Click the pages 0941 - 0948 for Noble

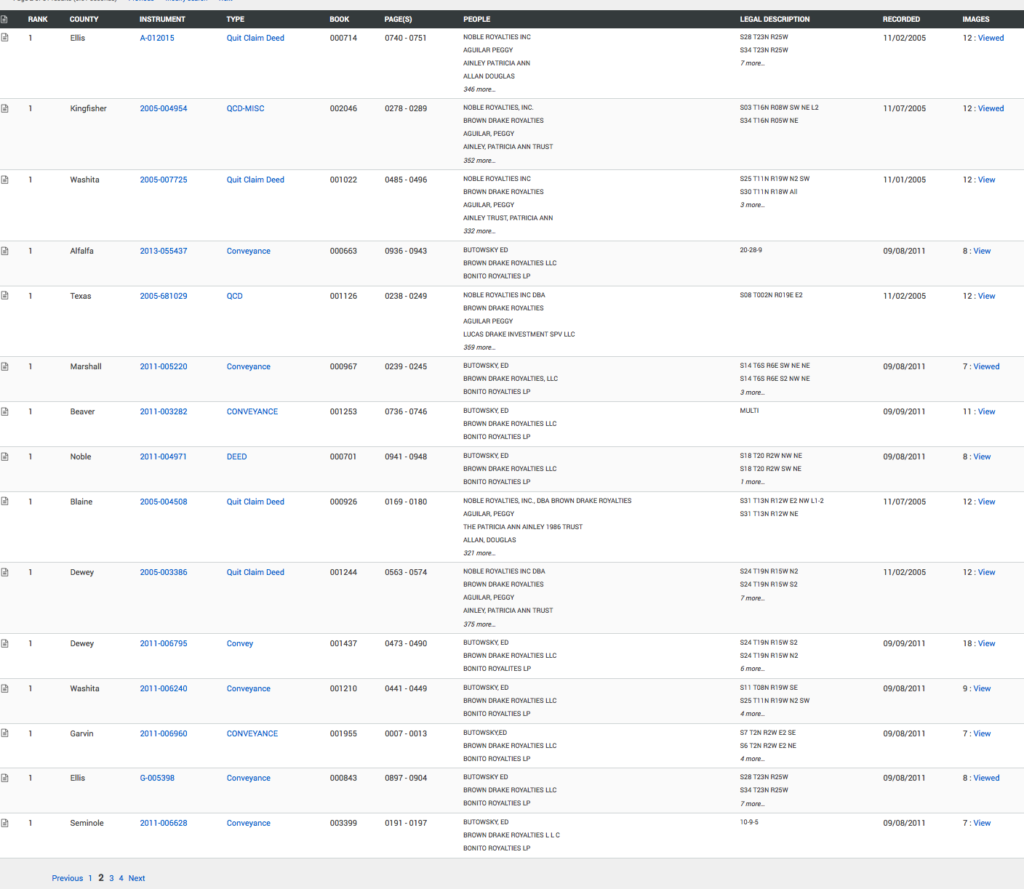coord(406,457)
